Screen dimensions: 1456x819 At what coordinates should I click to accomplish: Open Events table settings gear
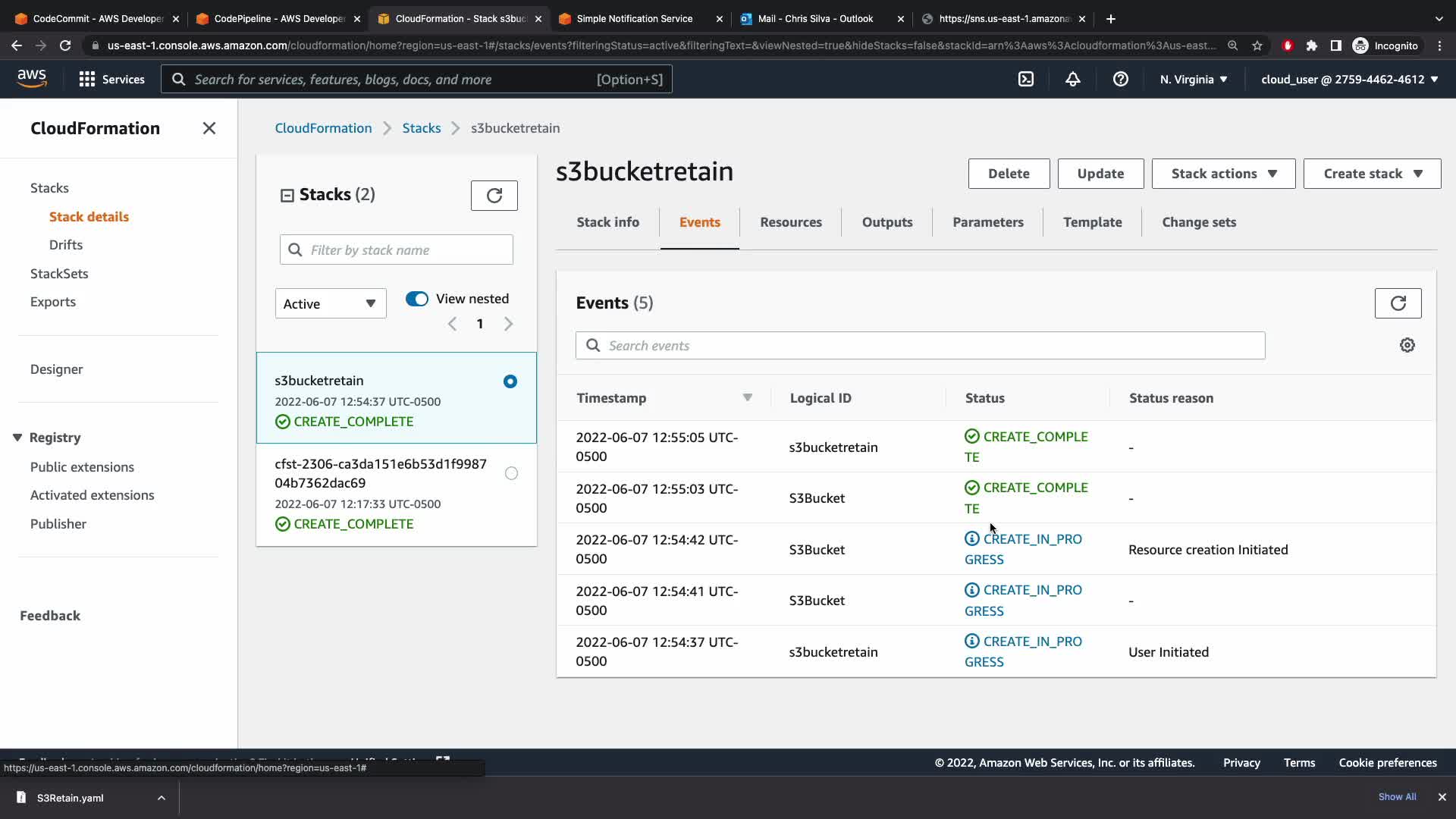click(x=1407, y=345)
